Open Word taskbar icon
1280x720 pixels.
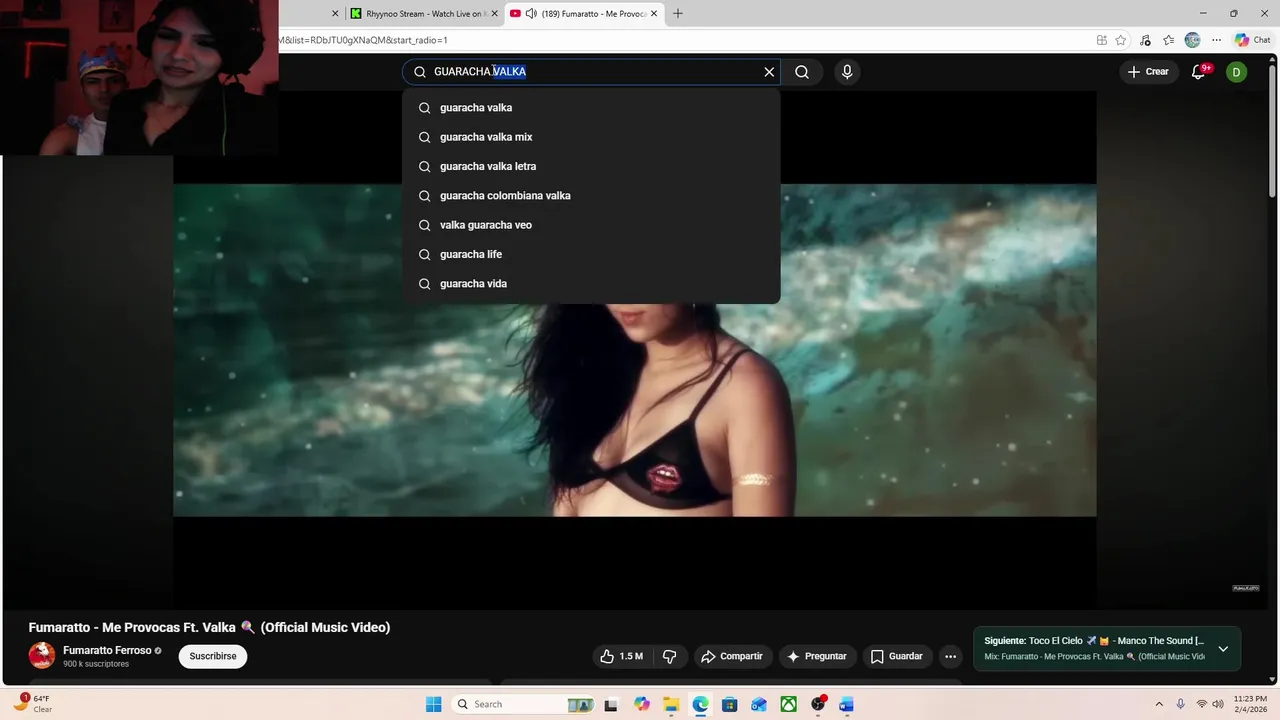point(847,704)
